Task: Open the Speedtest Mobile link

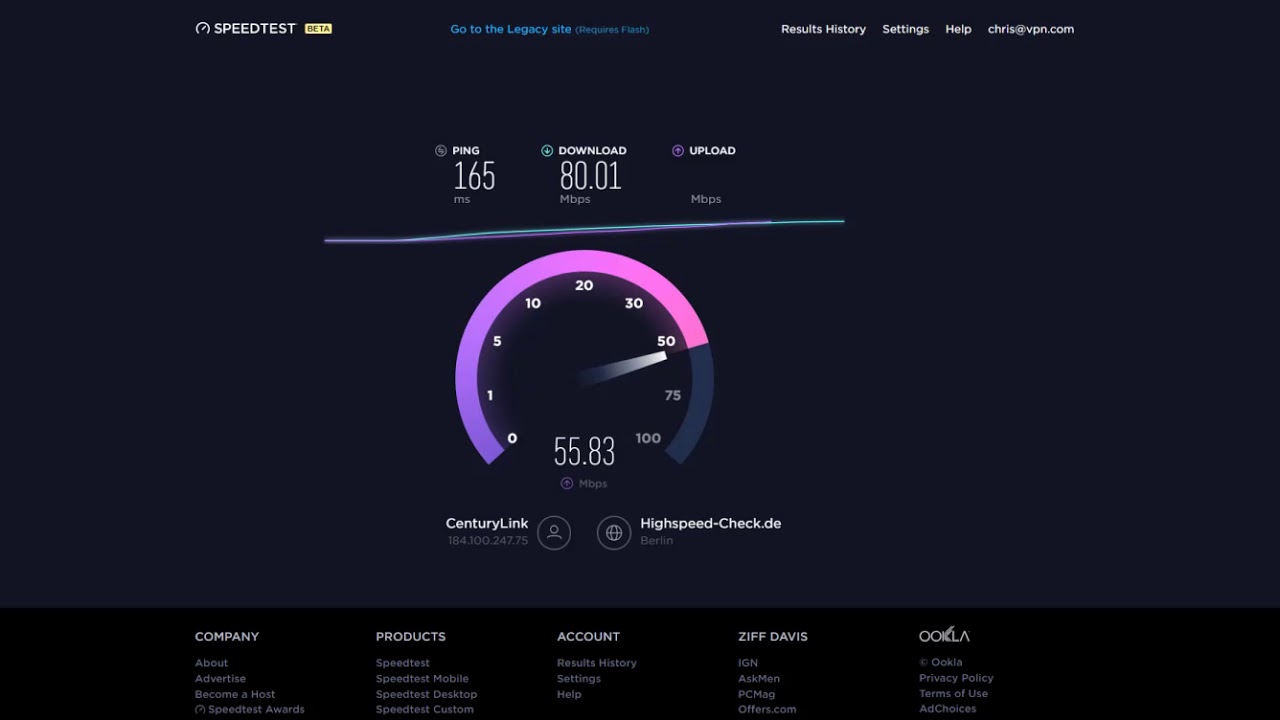Action: click(422, 678)
